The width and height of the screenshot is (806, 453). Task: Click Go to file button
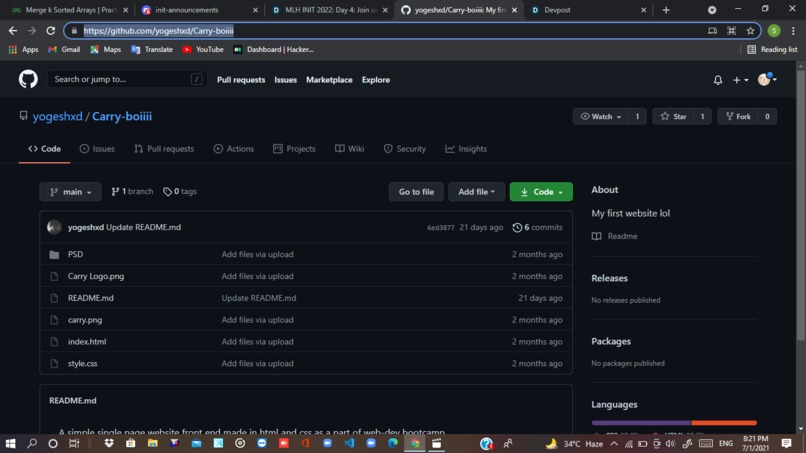point(416,192)
